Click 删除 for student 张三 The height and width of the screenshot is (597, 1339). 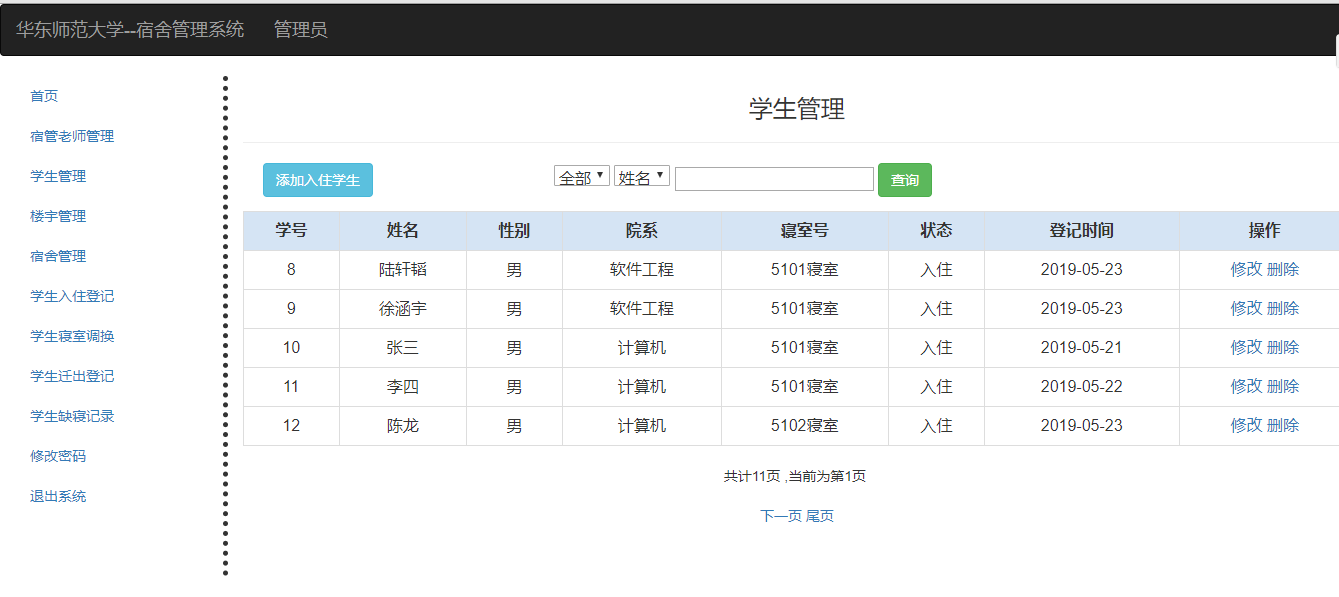point(1283,347)
